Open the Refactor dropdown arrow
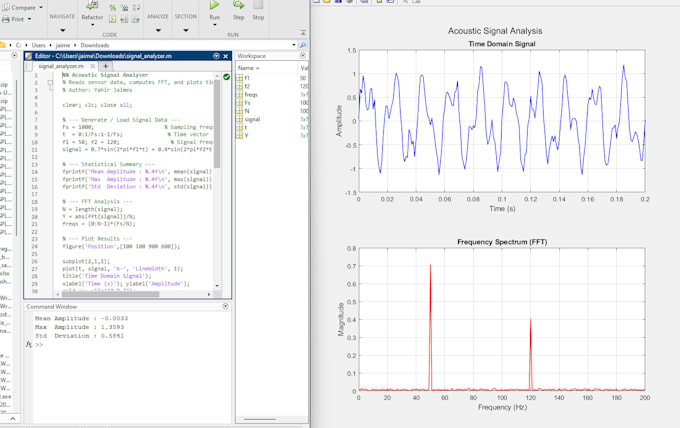The image size is (680, 428). pyautogui.click(x=92, y=25)
